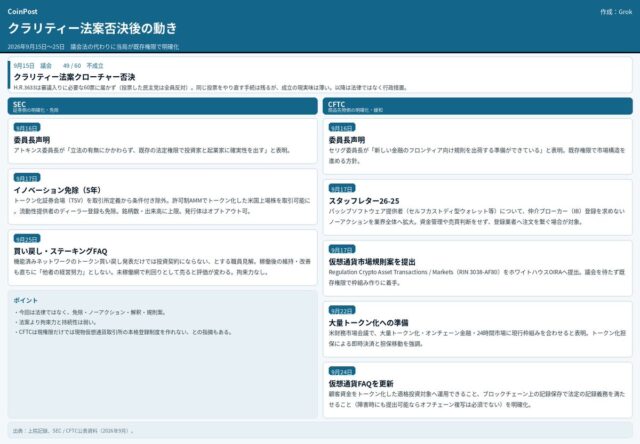
Task: Click the subtitle under the CFTC header
Action: click(x=356, y=110)
